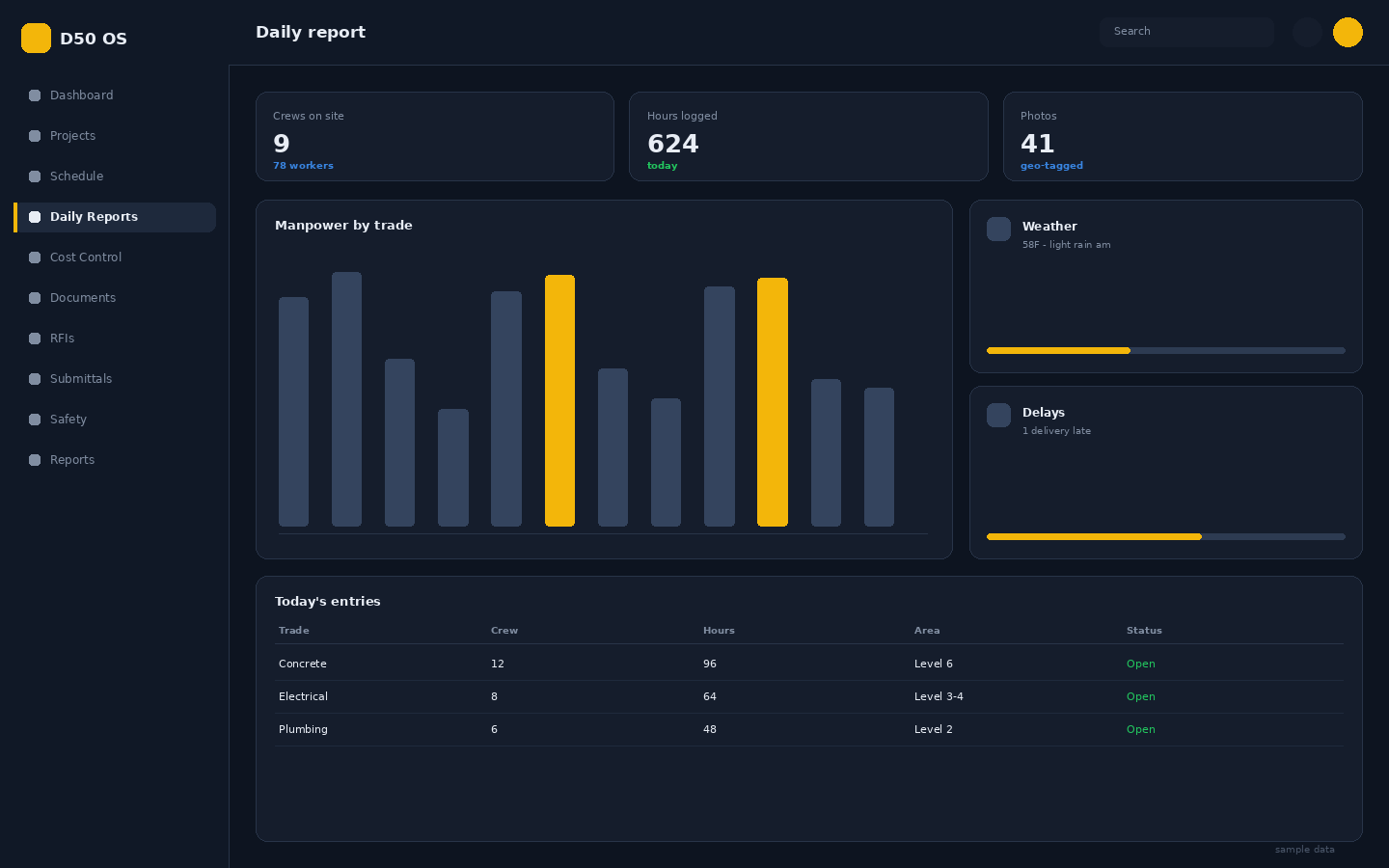
Task: Sort by the Trade column header
Action: click(294, 631)
